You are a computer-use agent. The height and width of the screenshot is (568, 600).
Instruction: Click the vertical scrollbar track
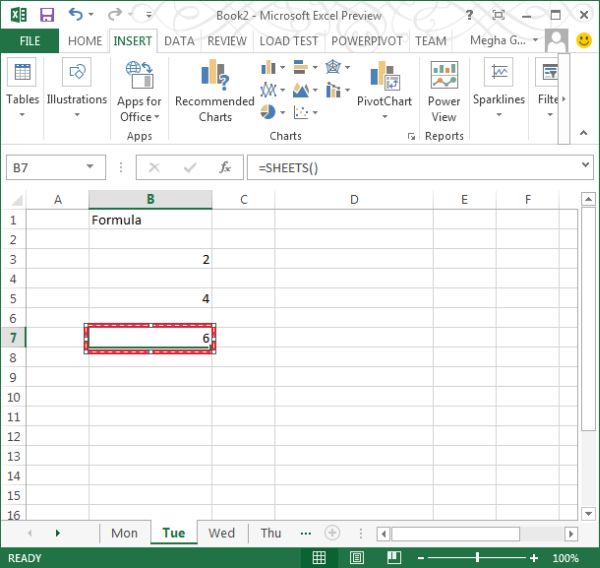tap(588, 469)
